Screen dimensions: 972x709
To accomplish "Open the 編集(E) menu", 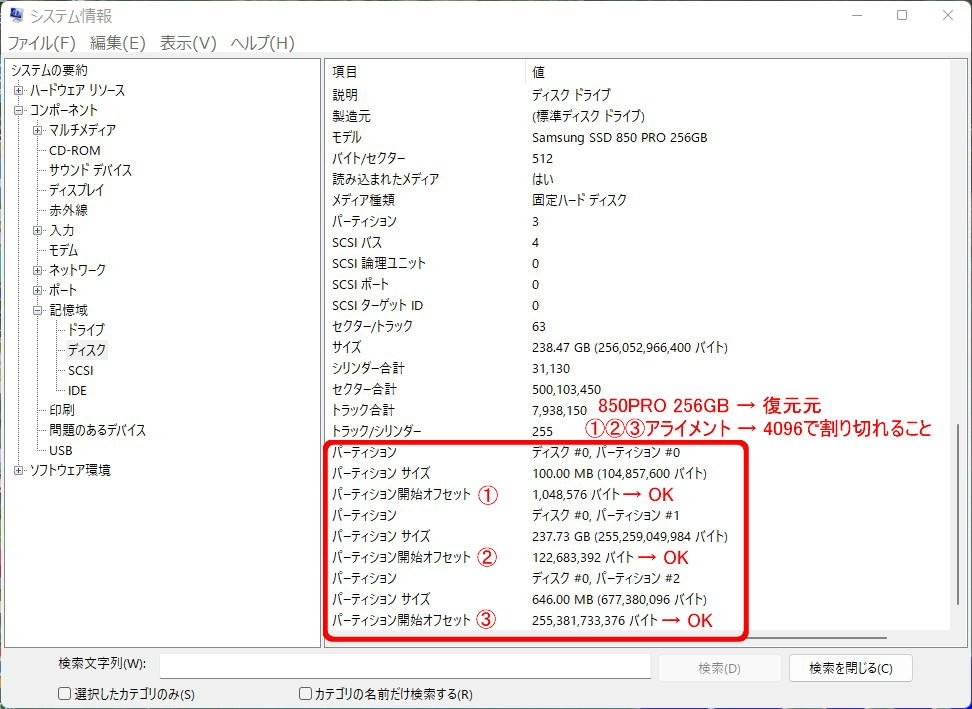I will [118, 43].
